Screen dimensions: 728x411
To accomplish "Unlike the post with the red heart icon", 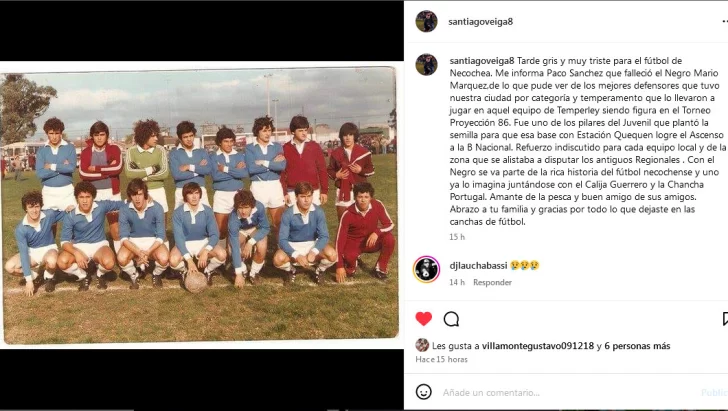I will pos(423,319).
